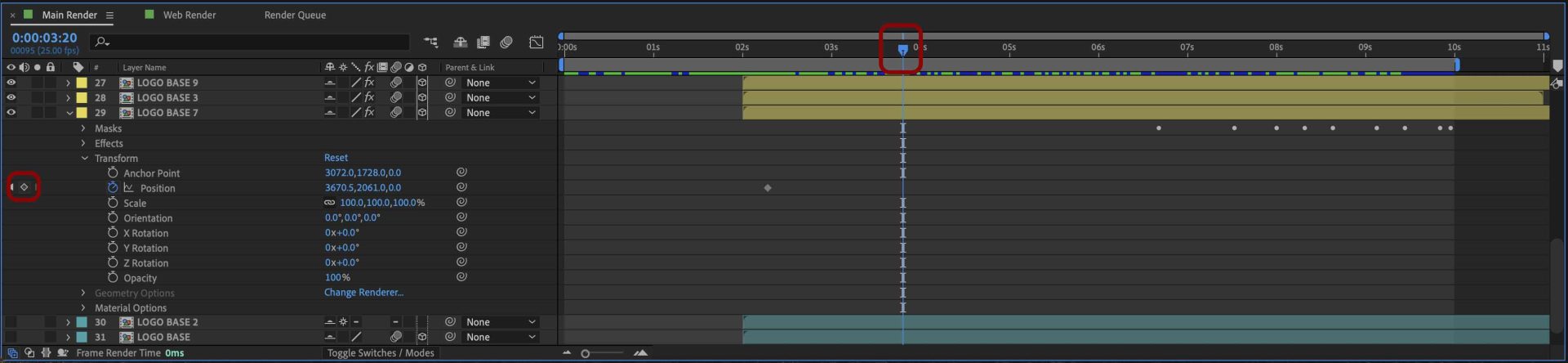This screenshot has height=363, width=1568.
Task: Click pick whip for LOGO BASE 2
Action: (x=450, y=322)
